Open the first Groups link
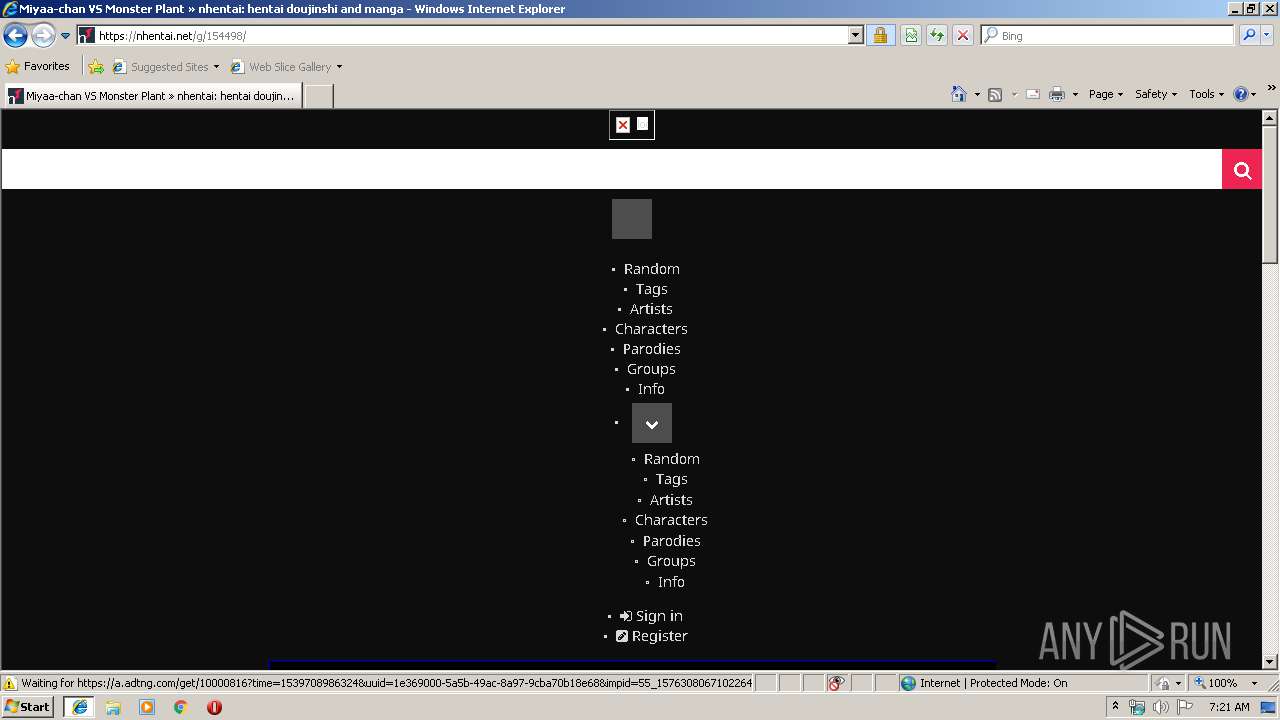Image resolution: width=1280 pixels, height=720 pixels. (651, 369)
